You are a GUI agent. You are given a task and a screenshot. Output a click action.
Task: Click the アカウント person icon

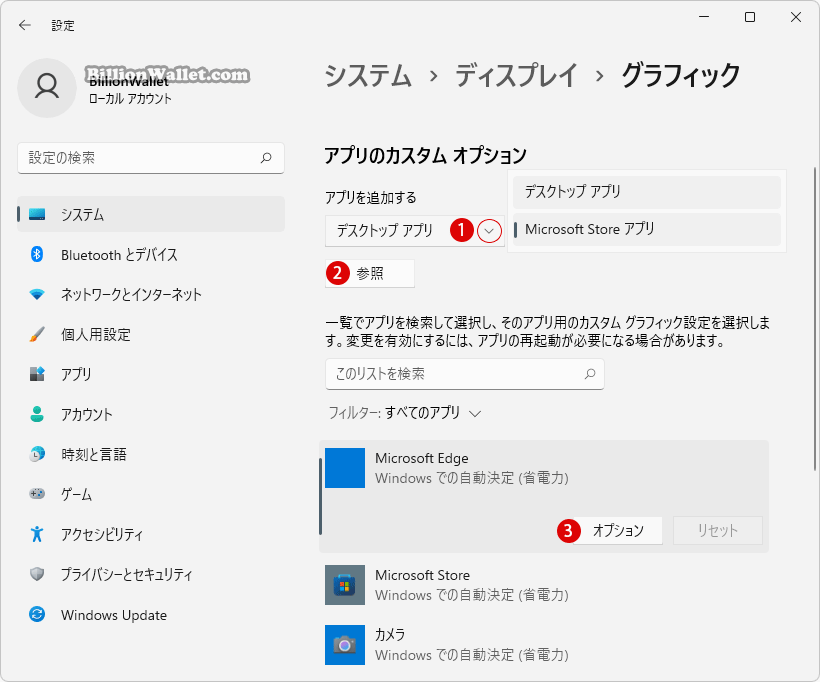[37, 414]
